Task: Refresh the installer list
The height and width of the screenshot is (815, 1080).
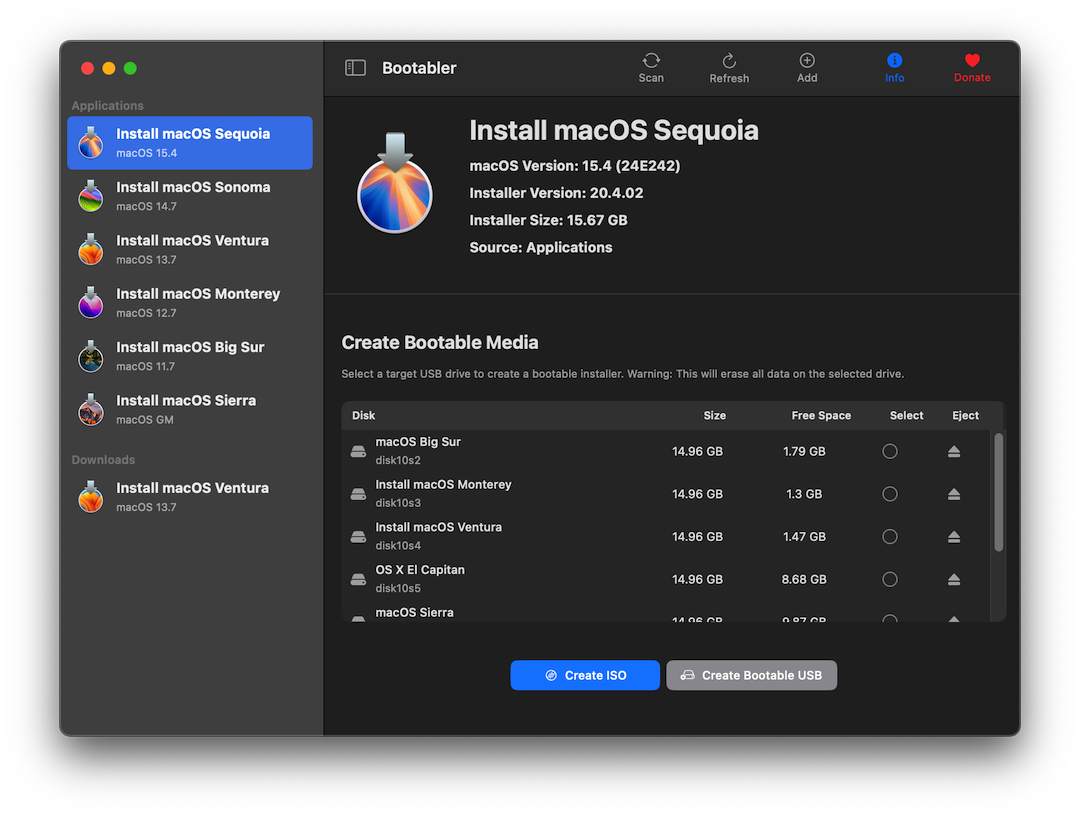Action: (x=729, y=68)
